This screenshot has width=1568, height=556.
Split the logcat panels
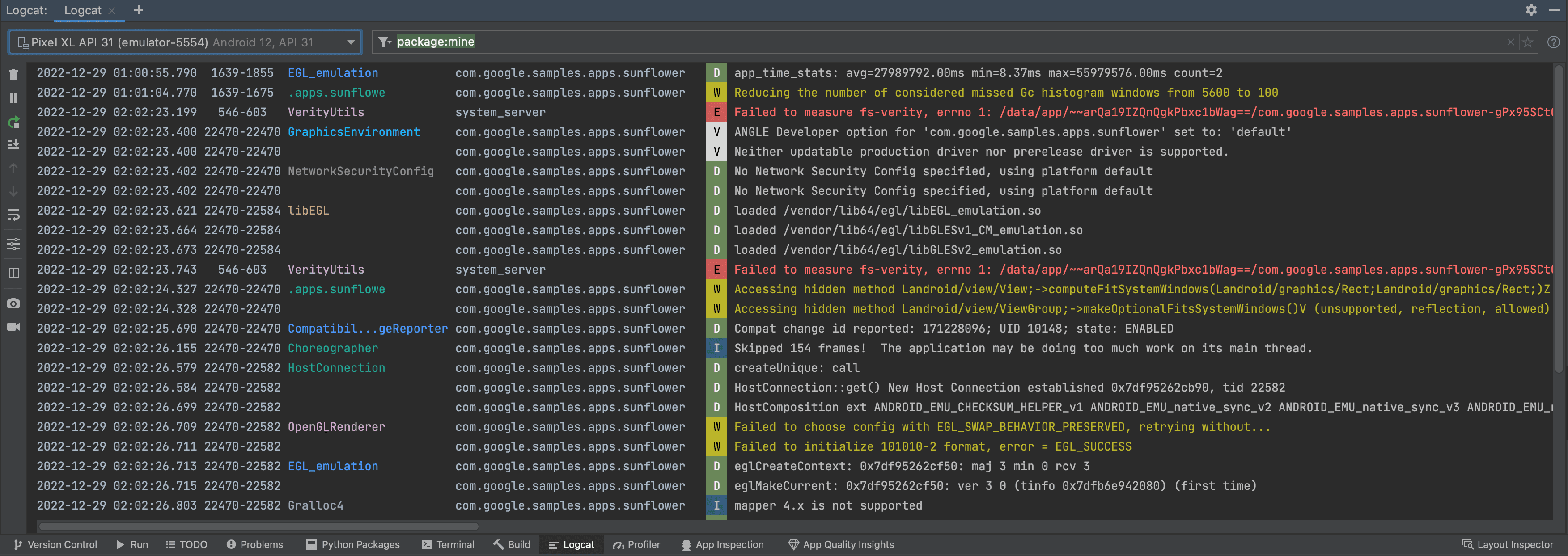[x=13, y=273]
